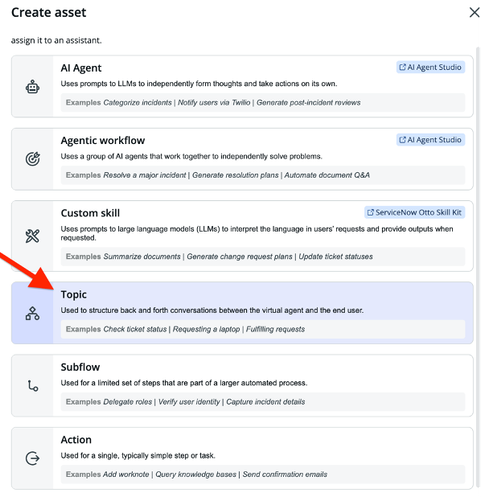Choose the Subflow asset heading
This screenshot has height=497, width=481.
[80, 367]
